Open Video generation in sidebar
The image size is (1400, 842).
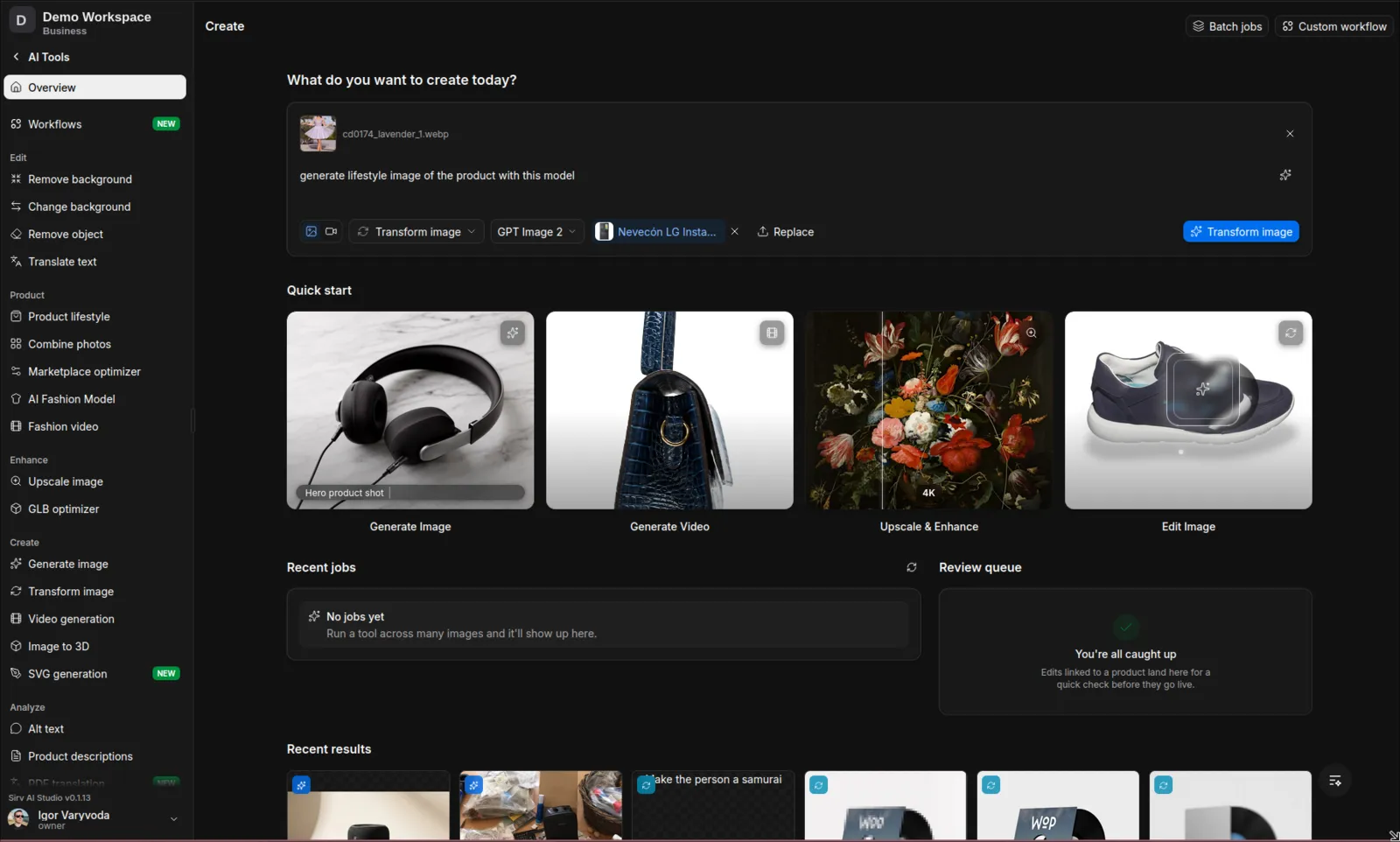(94, 619)
